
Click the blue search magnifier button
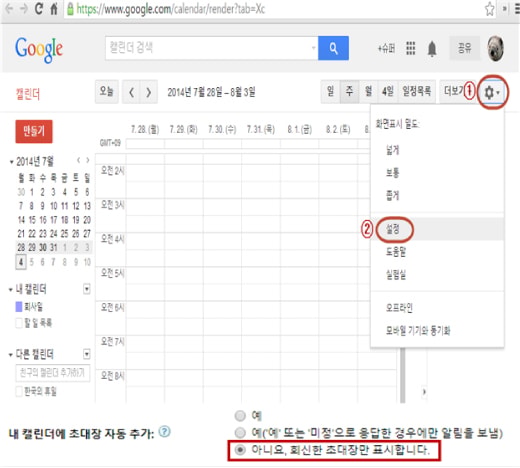tap(333, 48)
